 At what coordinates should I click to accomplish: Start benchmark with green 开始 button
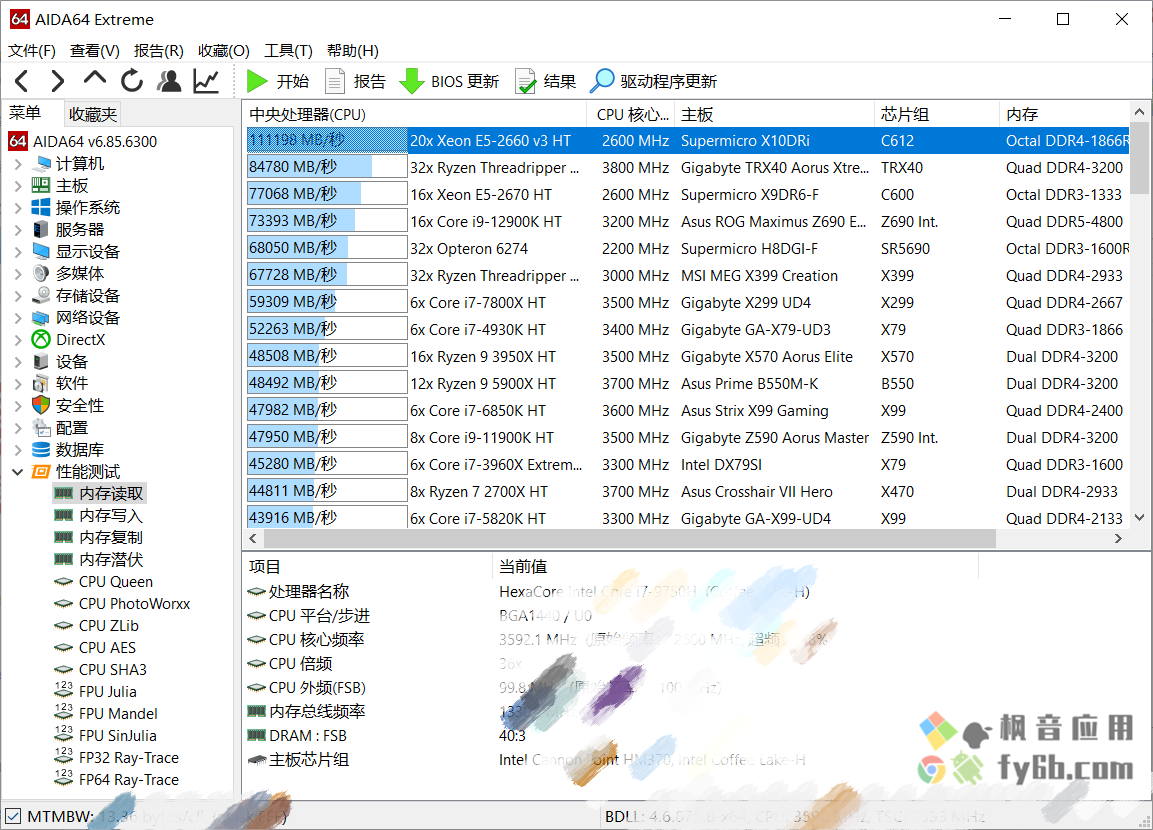tap(277, 81)
